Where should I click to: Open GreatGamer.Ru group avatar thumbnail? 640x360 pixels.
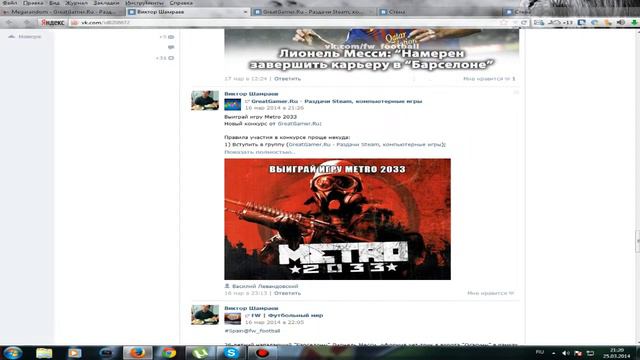point(232,104)
